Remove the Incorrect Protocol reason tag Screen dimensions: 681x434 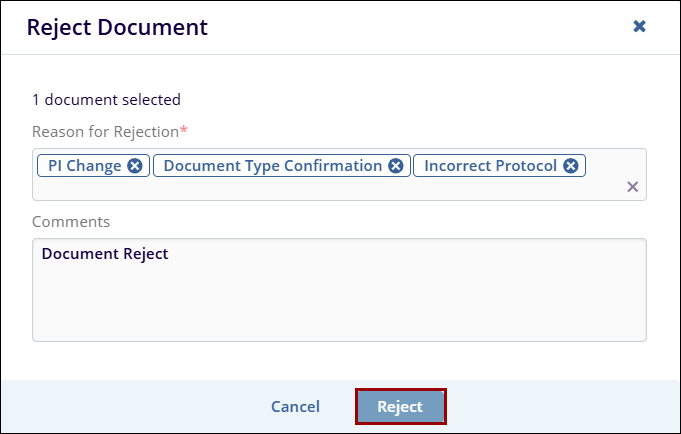pyautogui.click(x=570, y=166)
